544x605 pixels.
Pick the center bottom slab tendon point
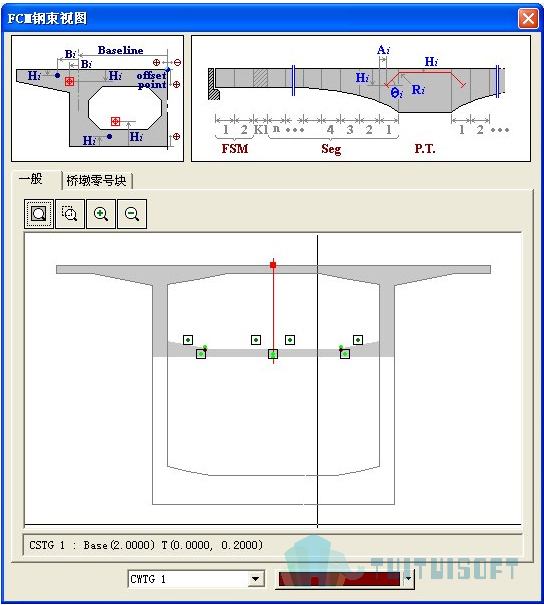click(x=273, y=354)
